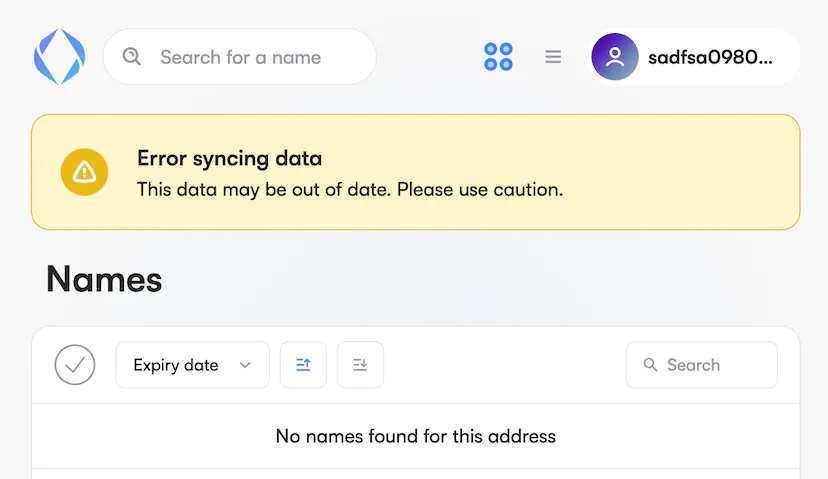Open the hamburger menu
The height and width of the screenshot is (479, 828).
(x=553, y=57)
